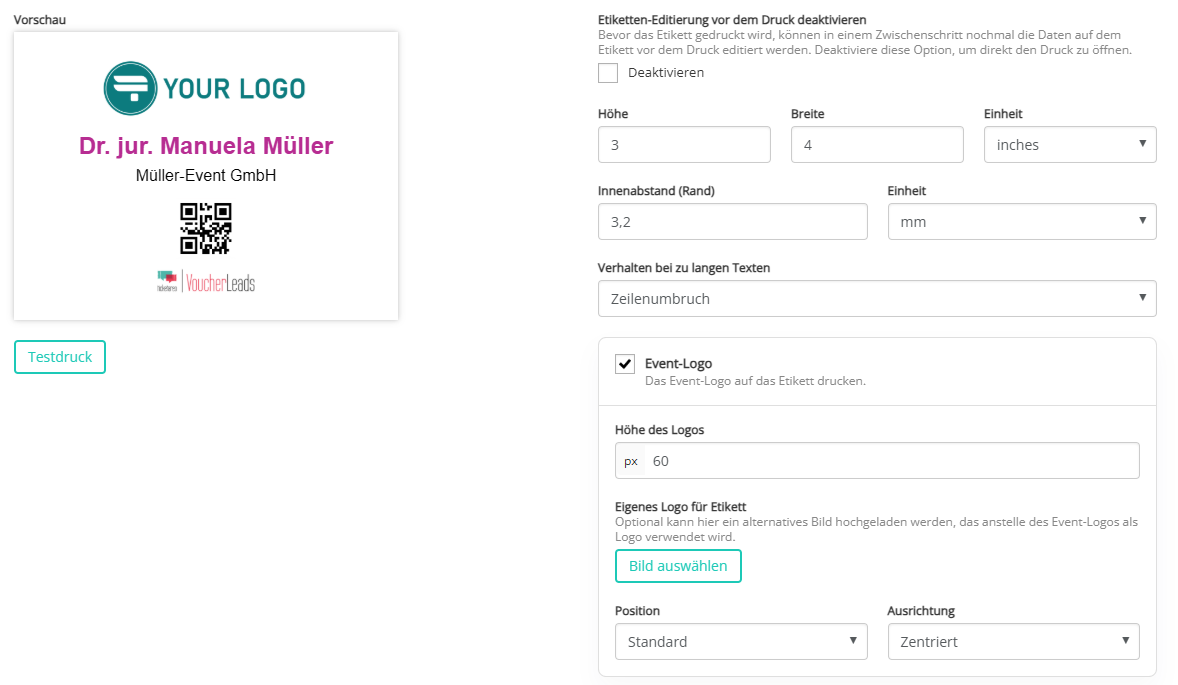Click the Höhe des Logos input field

coord(892,461)
